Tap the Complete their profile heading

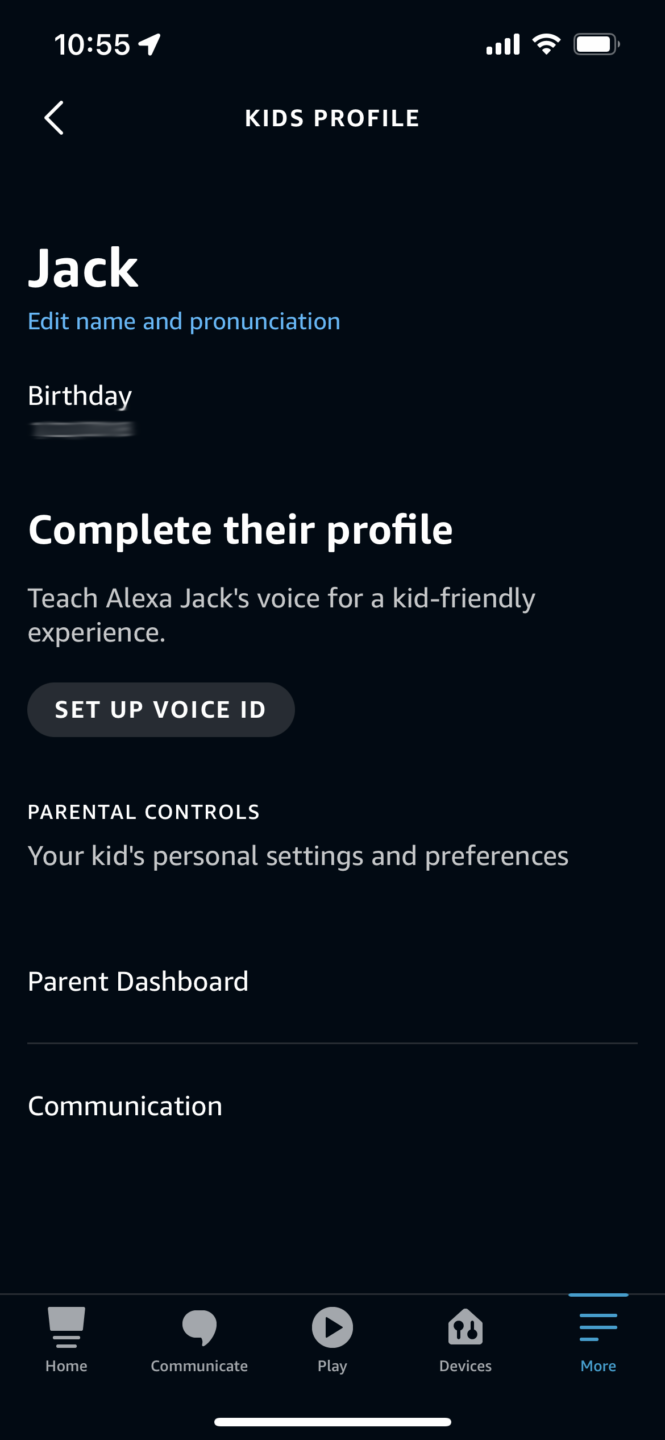tap(240, 530)
